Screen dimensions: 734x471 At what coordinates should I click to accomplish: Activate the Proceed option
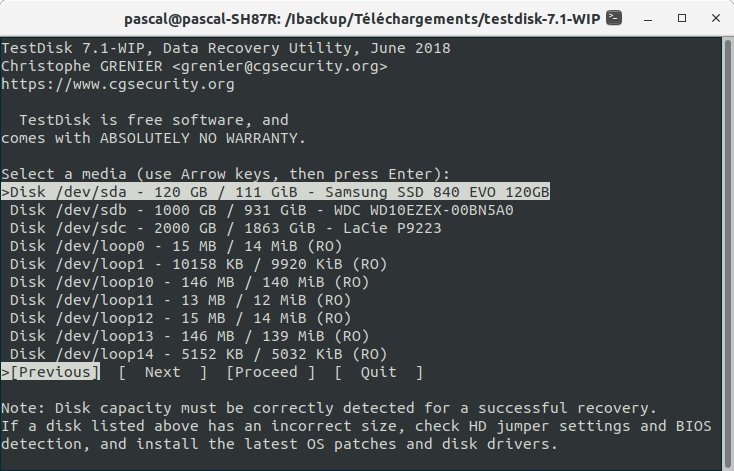[x=271, y=372]
